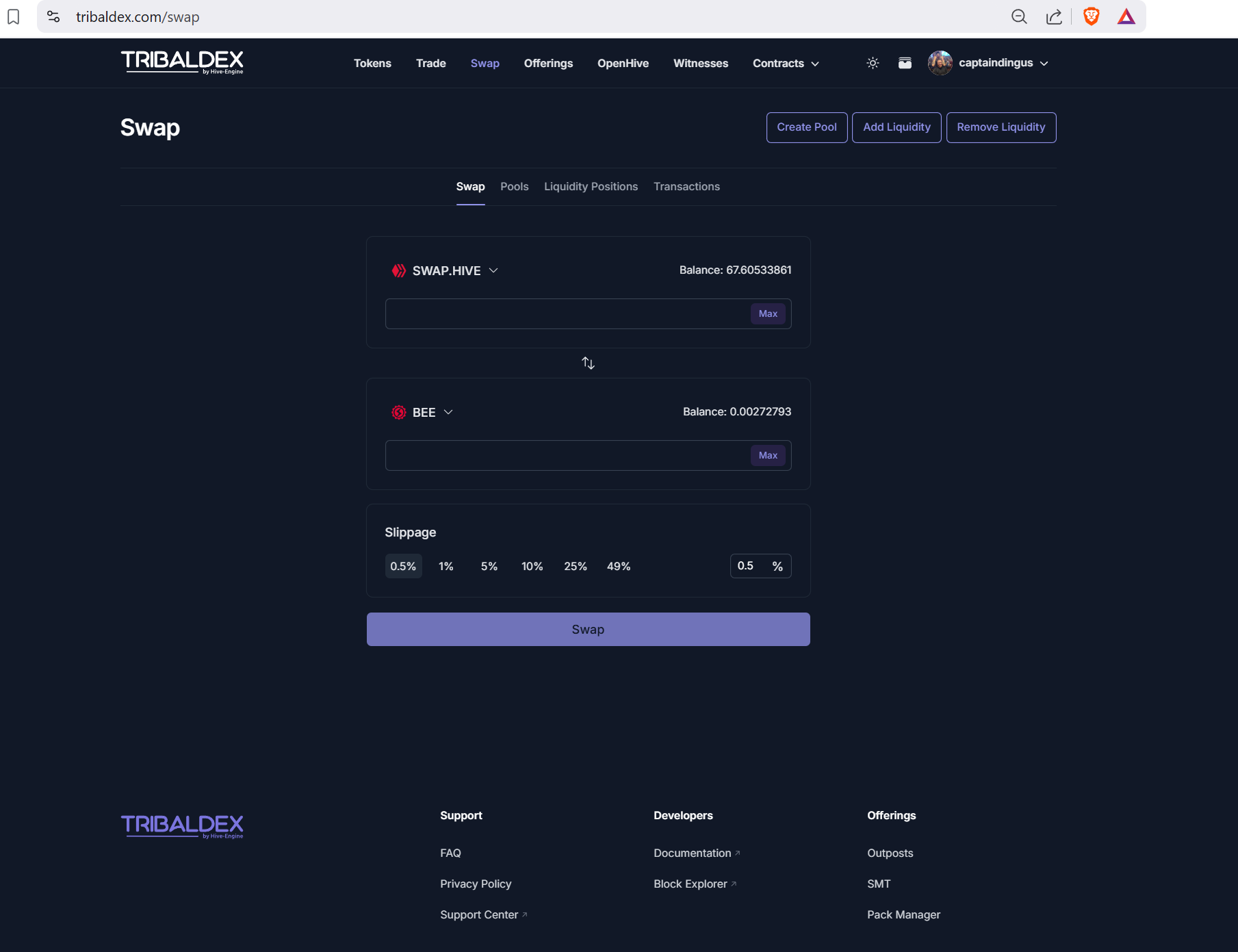Open the Outposts footer link

(890, 853)
